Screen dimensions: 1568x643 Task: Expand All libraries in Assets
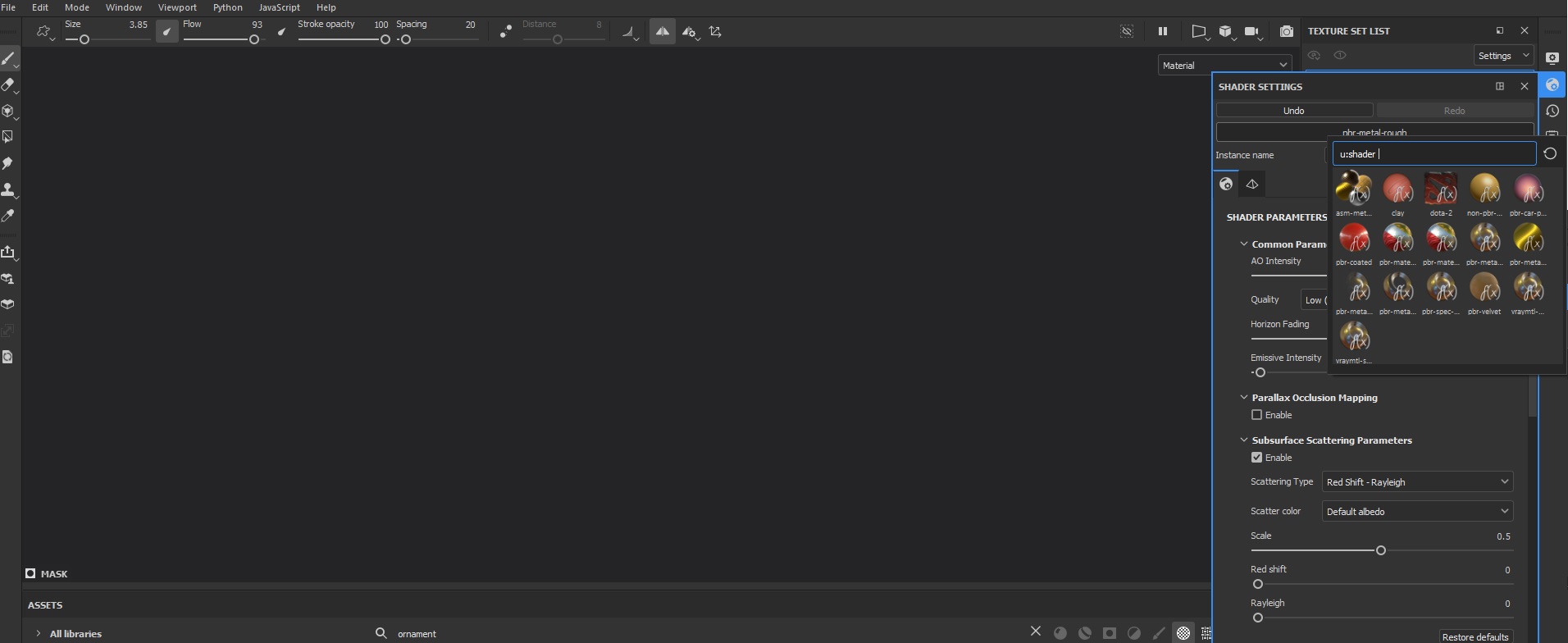[x=39, y=633]
